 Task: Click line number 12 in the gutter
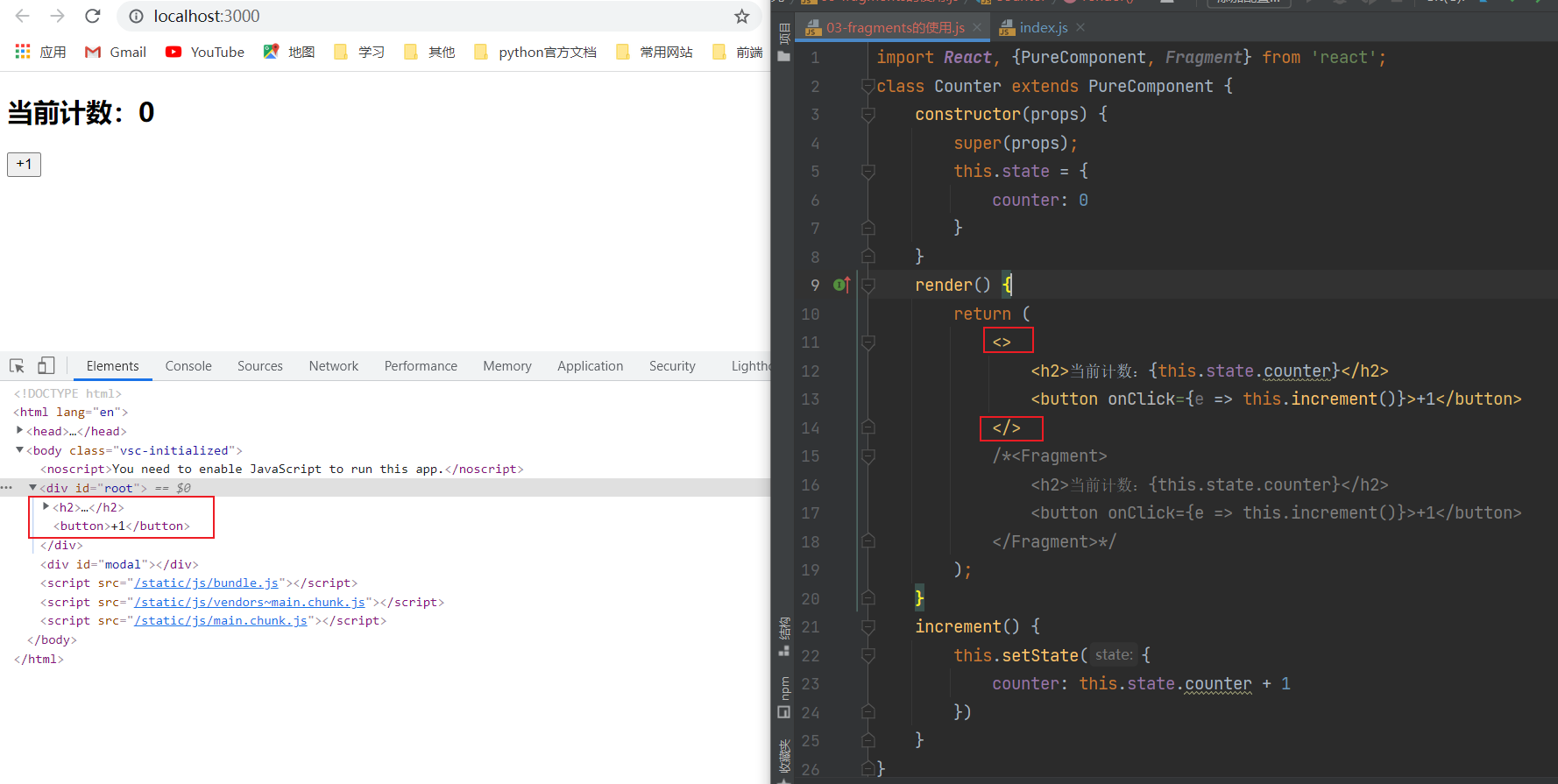pyautogui.click(x=811, y=371)
